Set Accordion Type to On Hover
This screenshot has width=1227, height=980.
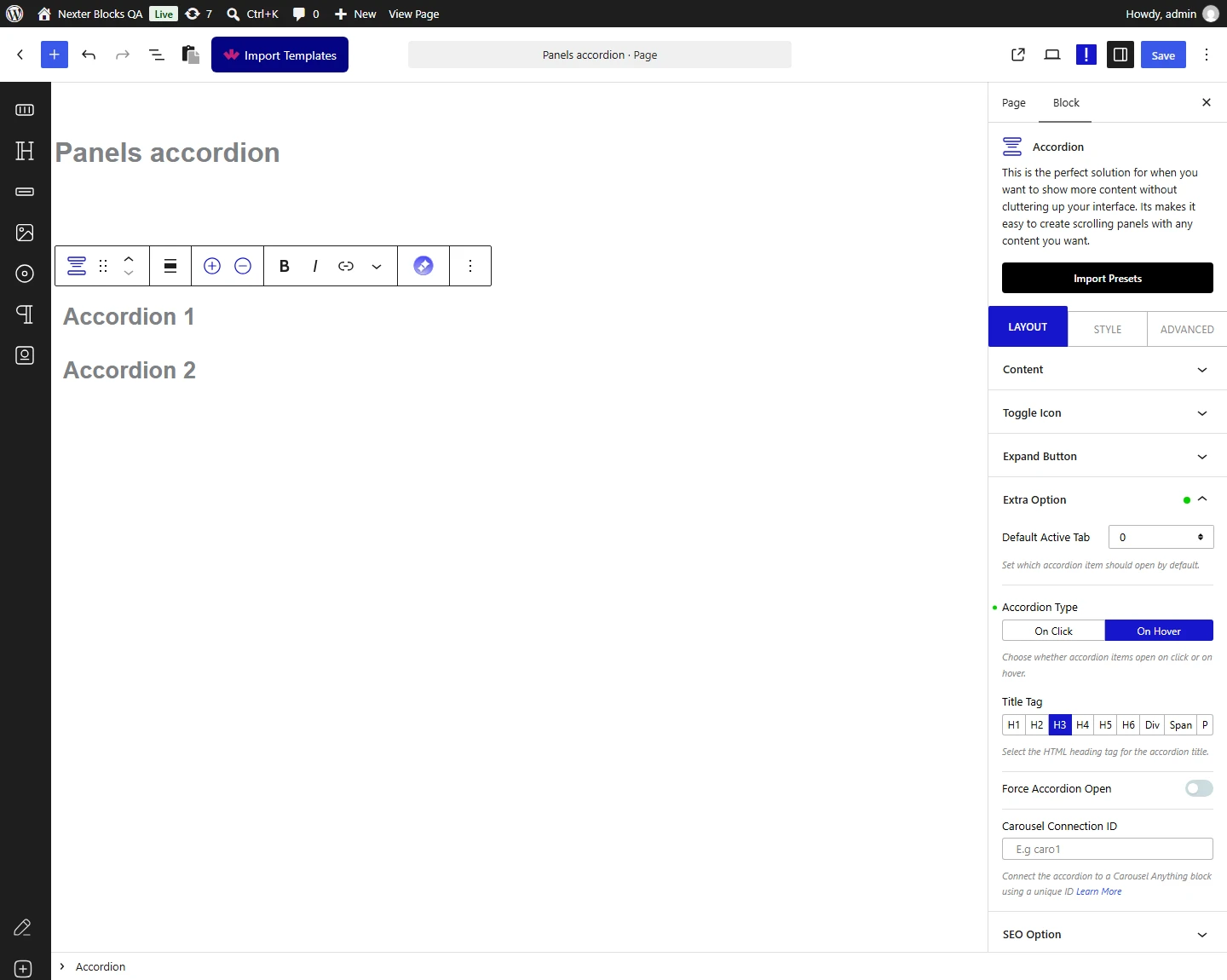pos(1159,631)
